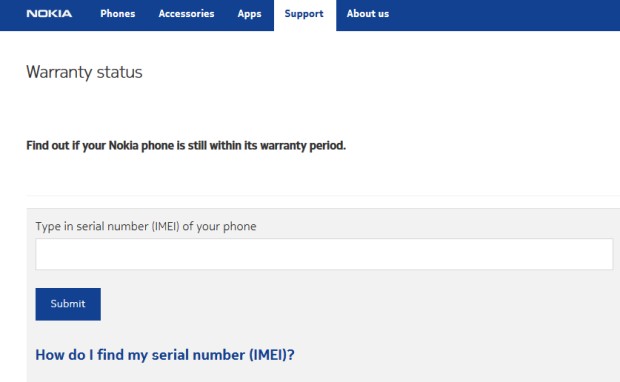Select the Apps navigation item
Viewport: 620px width, 382px height.
(x=249, y=14)
